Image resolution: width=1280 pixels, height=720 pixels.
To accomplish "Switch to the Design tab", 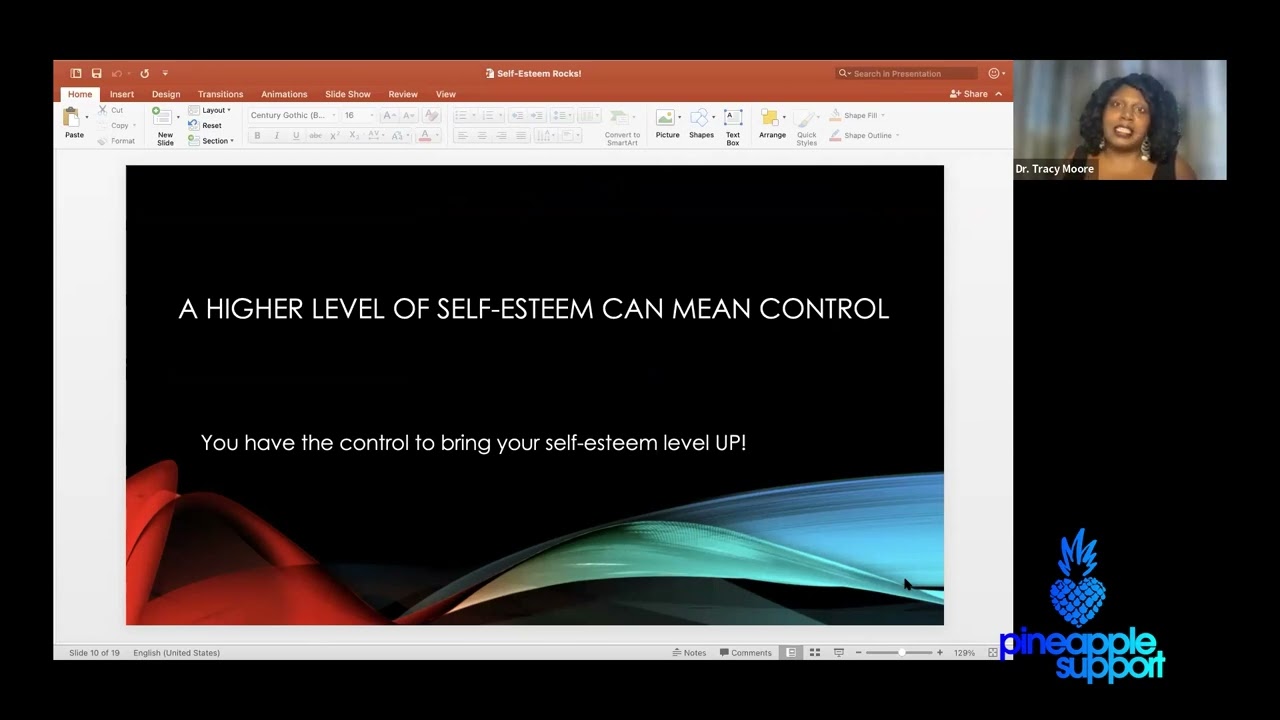I will pyautogui.click(x=166, y=94).
